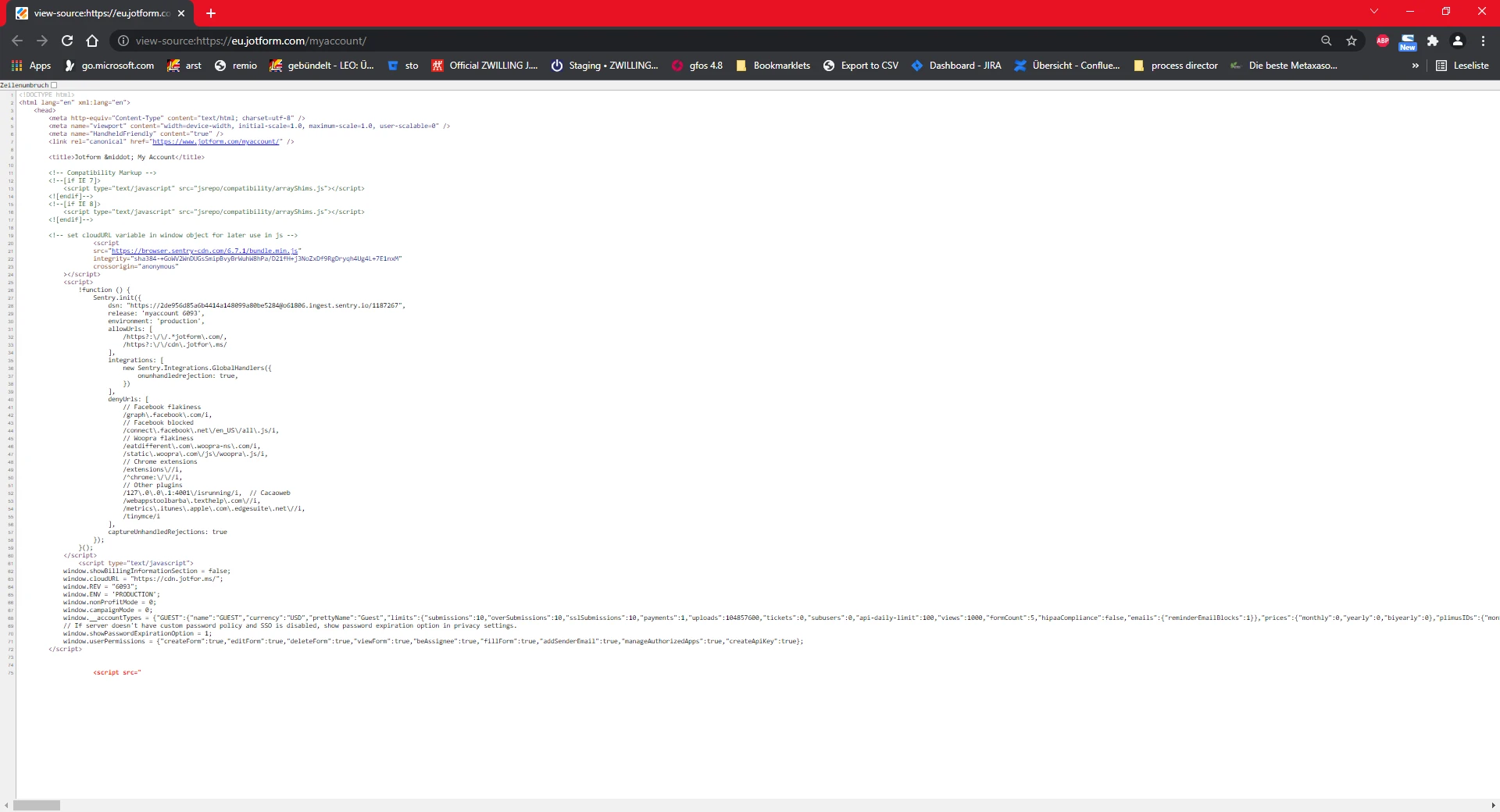Expand the bookmarks overflow chevron
The width and height of the screenshot is (1500, 812).
pos(1416,66)
